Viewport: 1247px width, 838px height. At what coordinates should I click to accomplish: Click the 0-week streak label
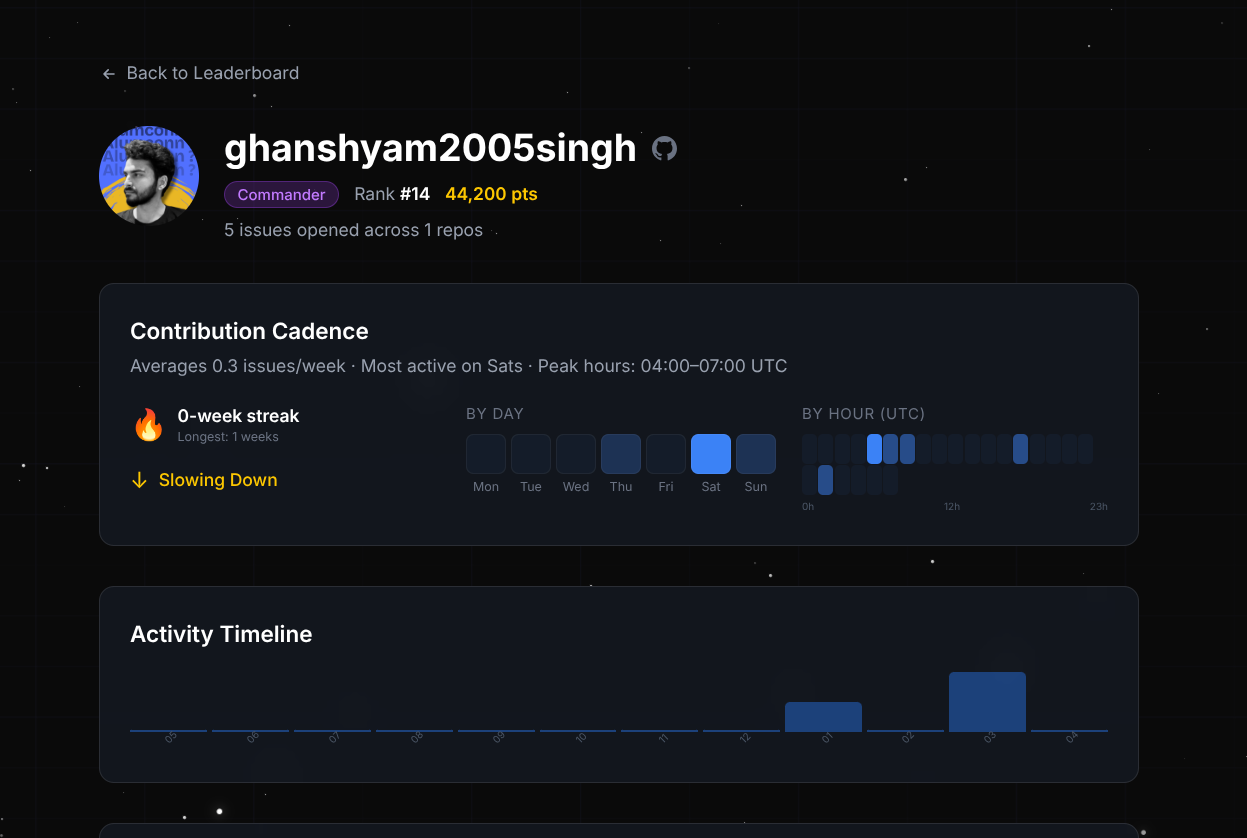point(238,416)
